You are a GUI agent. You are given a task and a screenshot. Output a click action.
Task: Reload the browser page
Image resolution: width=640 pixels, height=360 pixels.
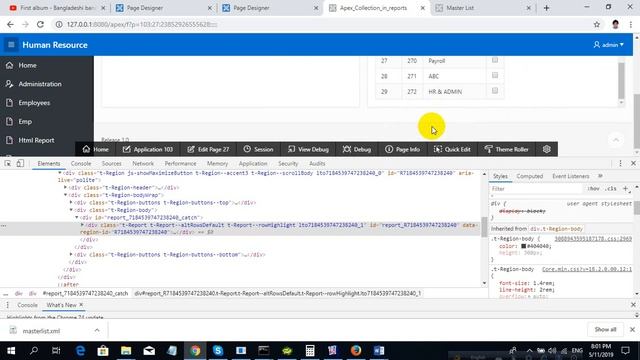pos(40,24)
